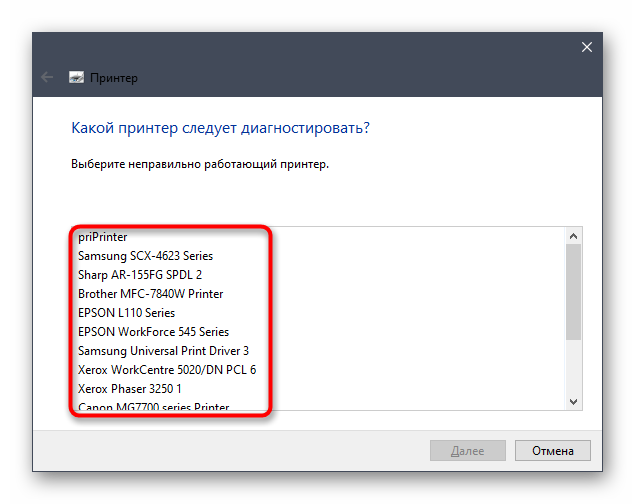Image resolution: width=635 pixels, height=504 pixels.
Task: Select Samsung SCX-4623 Series printer
Action: [x=145, y=256]
